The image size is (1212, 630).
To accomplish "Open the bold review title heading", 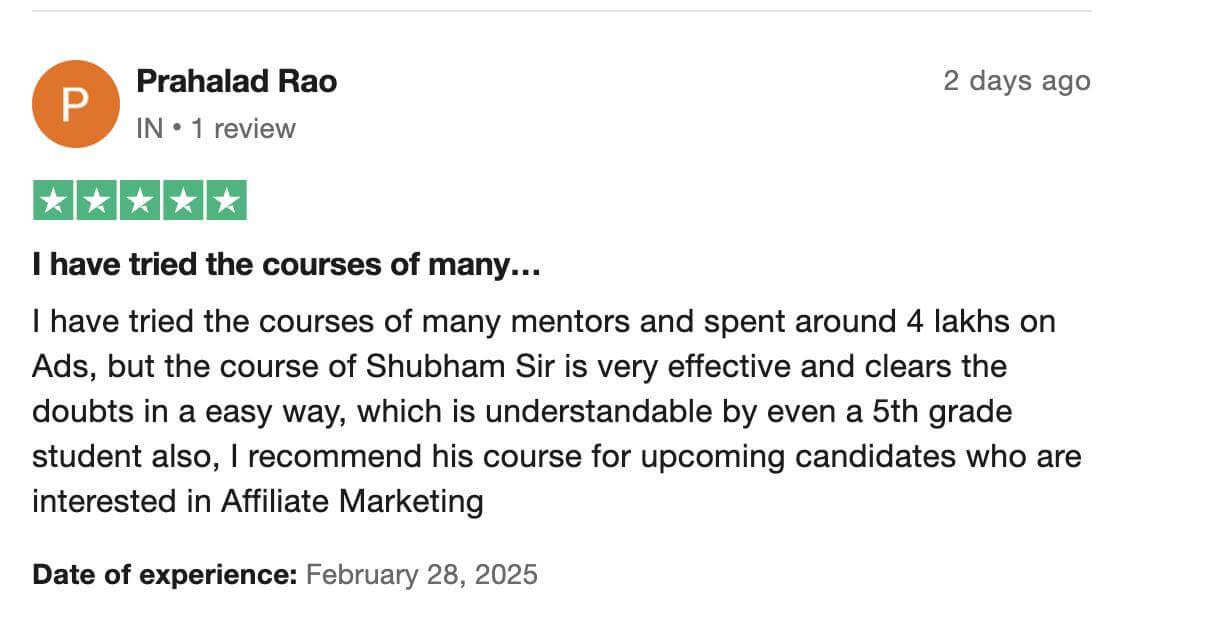I will (x=287, y=265).
